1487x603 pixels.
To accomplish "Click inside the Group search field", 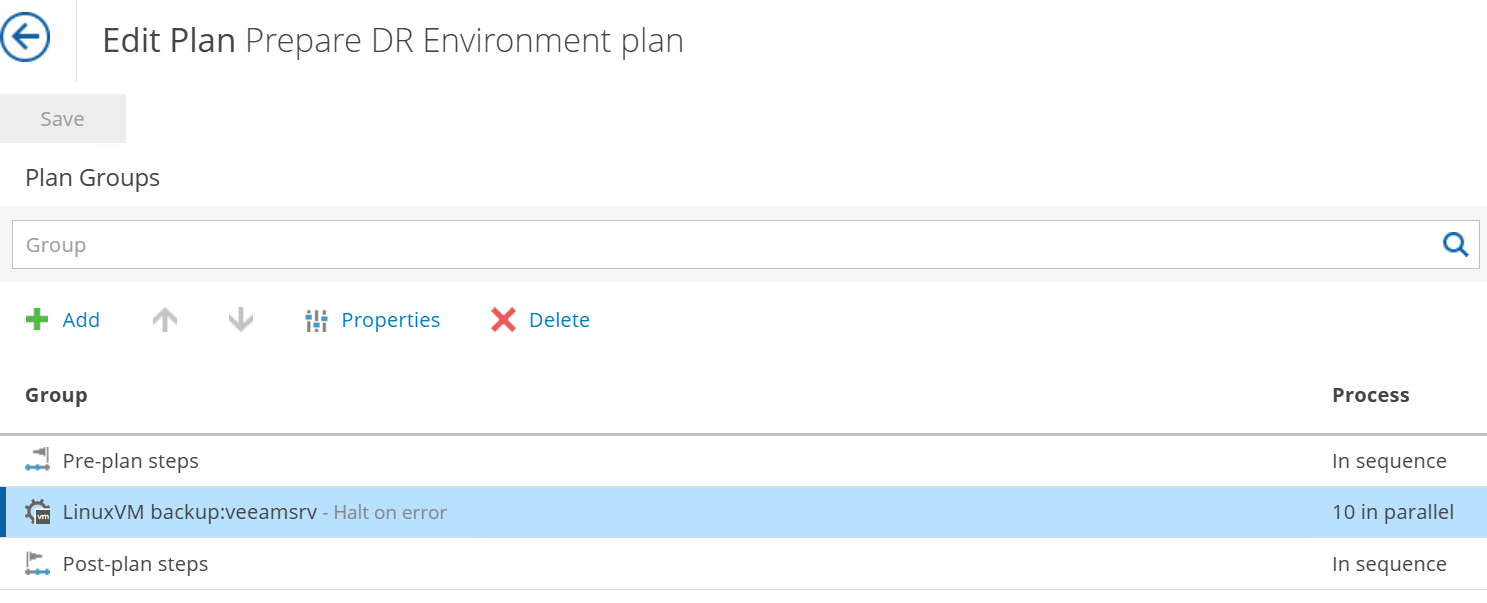I will [x=400, y=243].
